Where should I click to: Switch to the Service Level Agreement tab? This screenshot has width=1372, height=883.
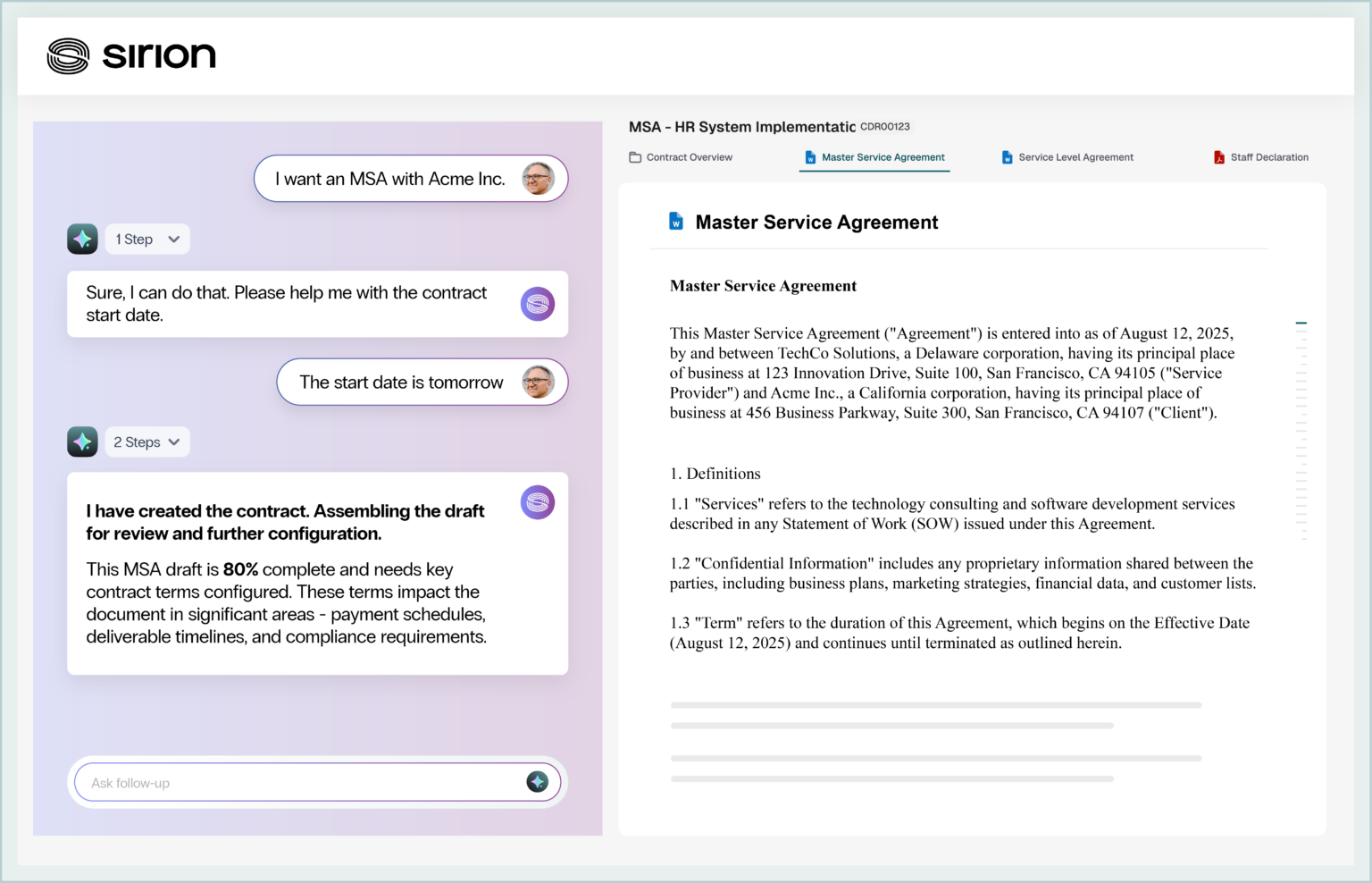[1067, 157]
